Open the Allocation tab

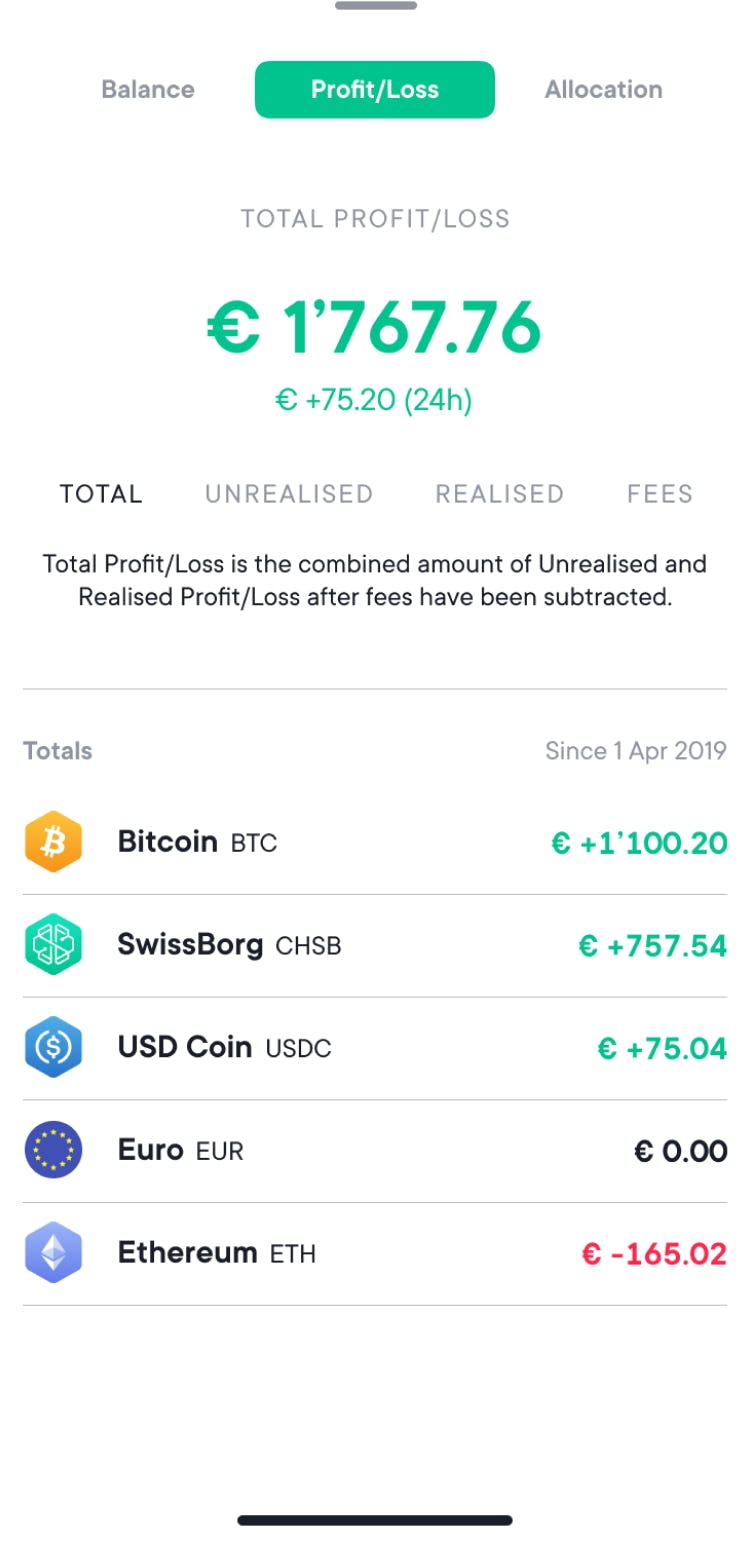point(603,89)
